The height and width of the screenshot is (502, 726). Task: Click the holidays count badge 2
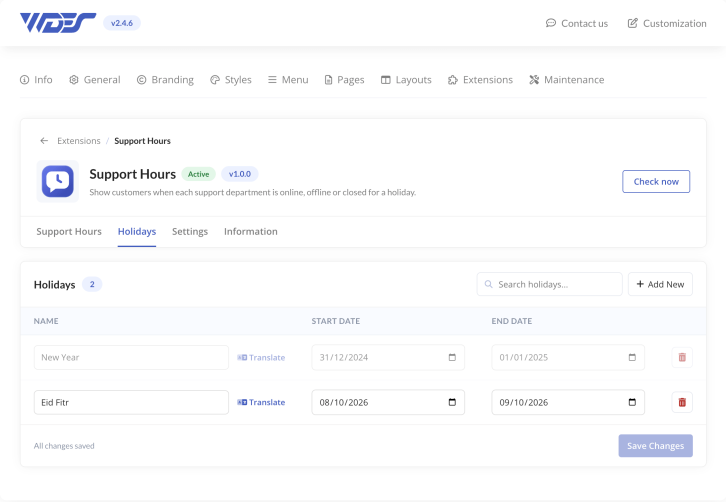92,284
